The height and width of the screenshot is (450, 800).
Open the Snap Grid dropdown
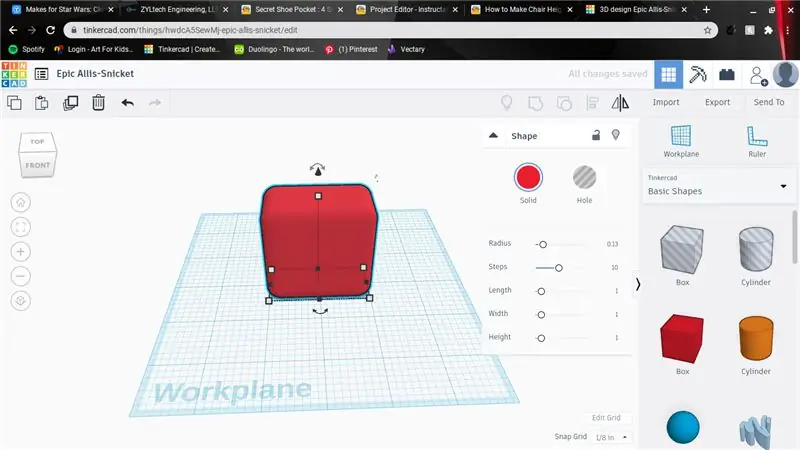[x=611, y=437]
